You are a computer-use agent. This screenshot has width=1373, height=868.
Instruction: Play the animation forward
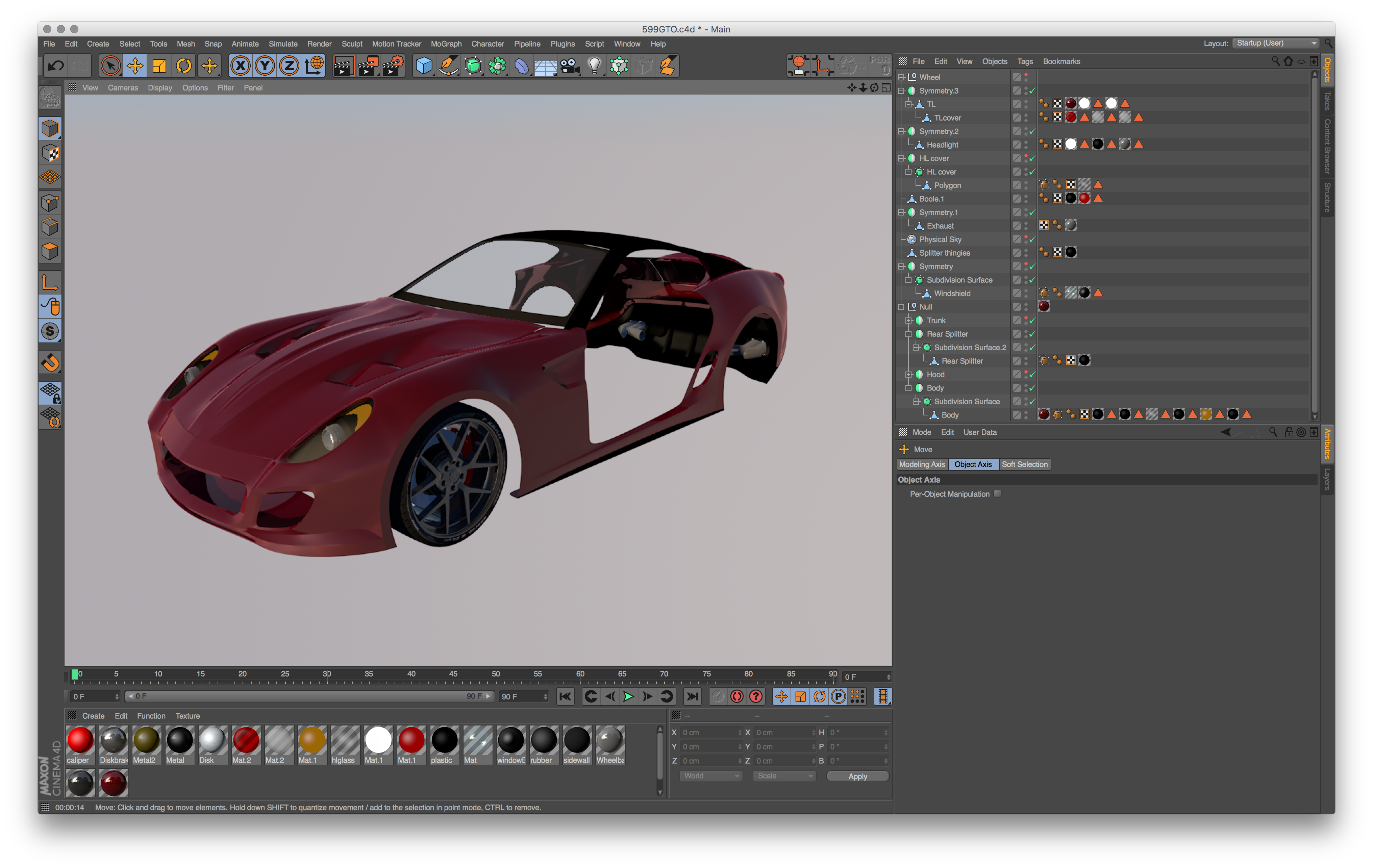point(628,696)
